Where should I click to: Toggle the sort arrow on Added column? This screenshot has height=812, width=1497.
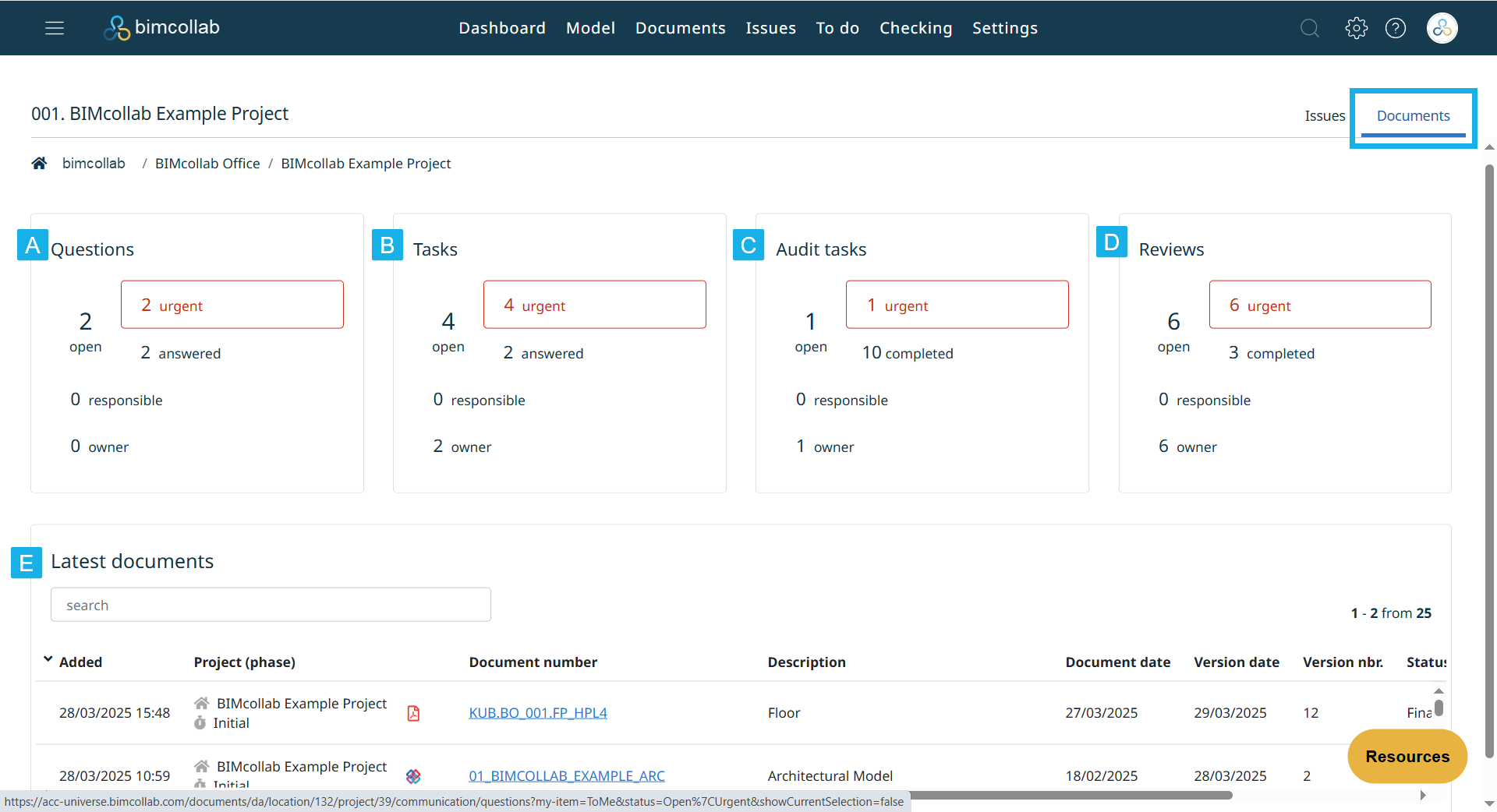pos(48,659)
